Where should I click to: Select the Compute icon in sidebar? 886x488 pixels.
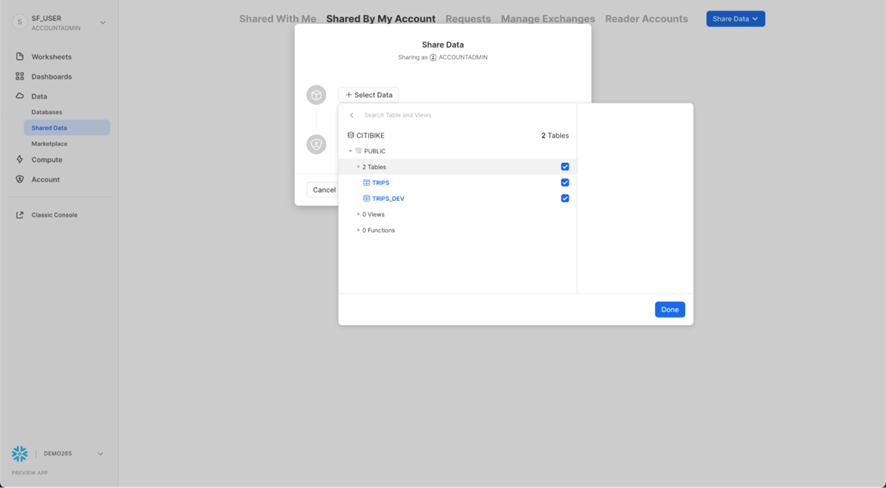20,160
